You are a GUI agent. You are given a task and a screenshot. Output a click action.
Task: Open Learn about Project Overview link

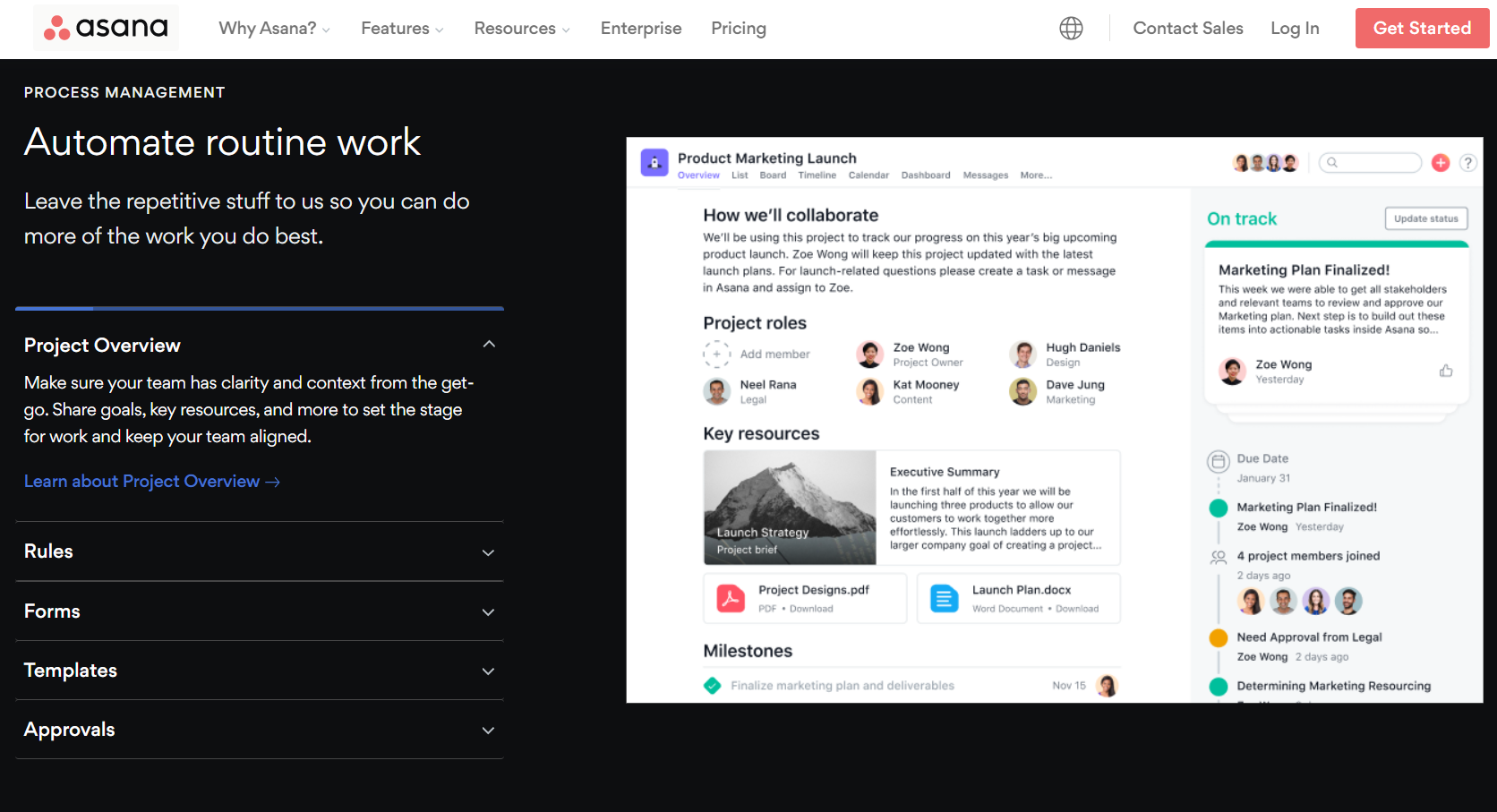152,482
